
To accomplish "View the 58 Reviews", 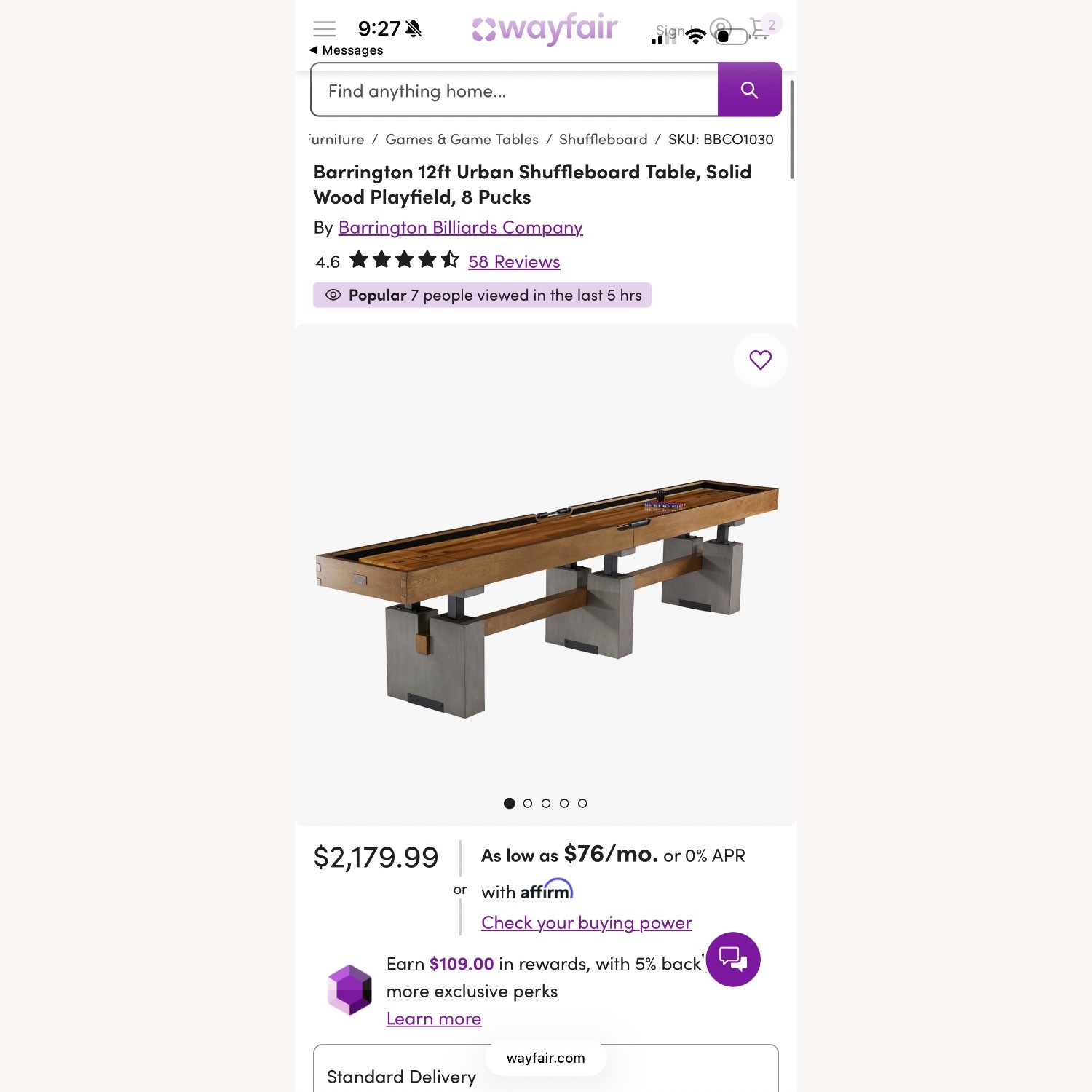I will pyautogui.click(x=514, y=261).
